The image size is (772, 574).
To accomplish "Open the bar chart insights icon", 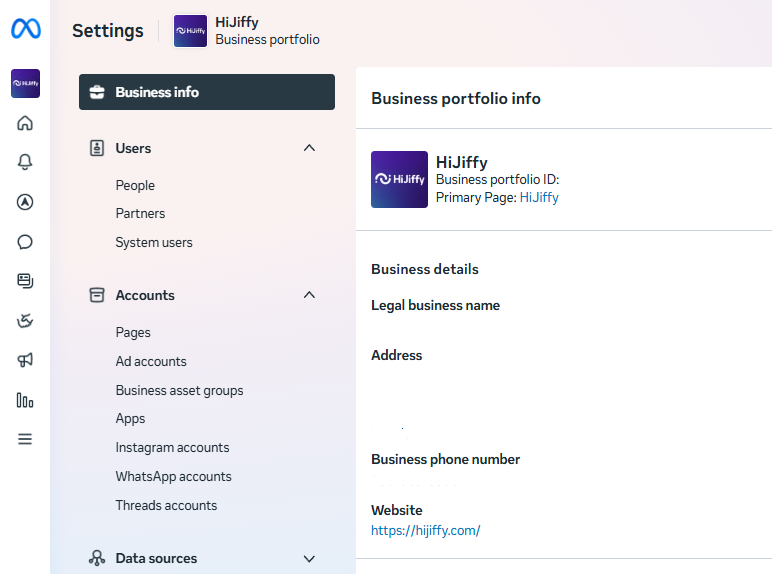I will (x=25, y=400).
